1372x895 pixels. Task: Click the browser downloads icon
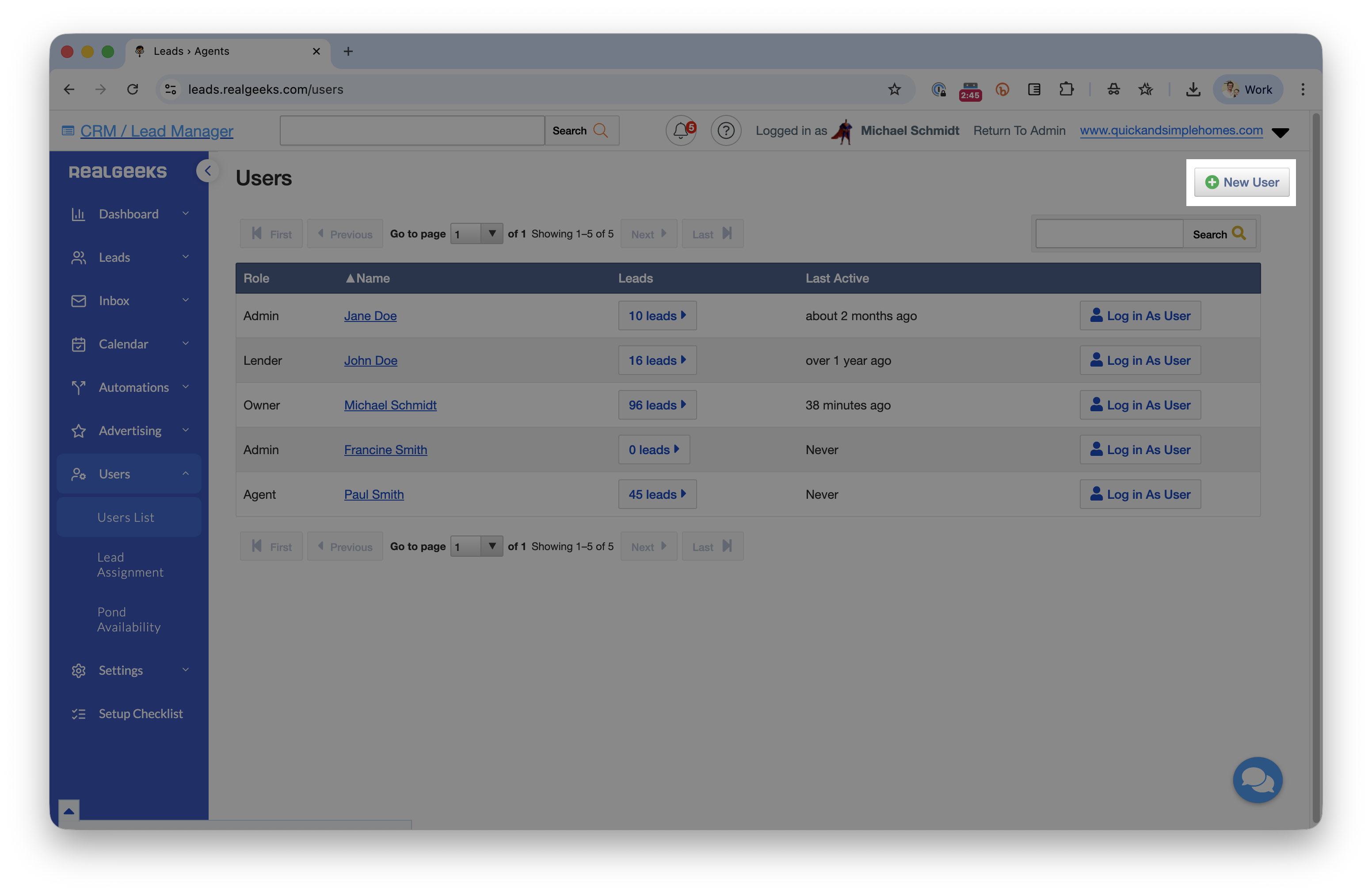click(1193, 89)
